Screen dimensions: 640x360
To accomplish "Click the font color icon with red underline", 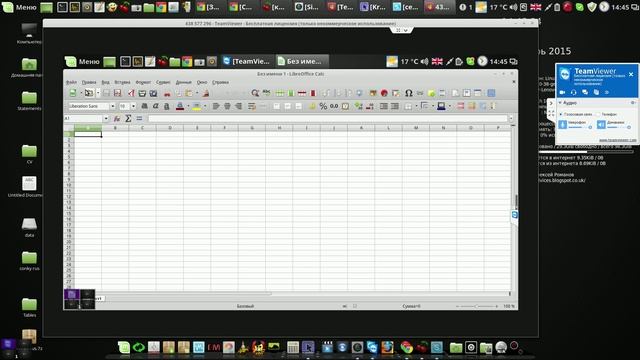I will coord(180,106).
